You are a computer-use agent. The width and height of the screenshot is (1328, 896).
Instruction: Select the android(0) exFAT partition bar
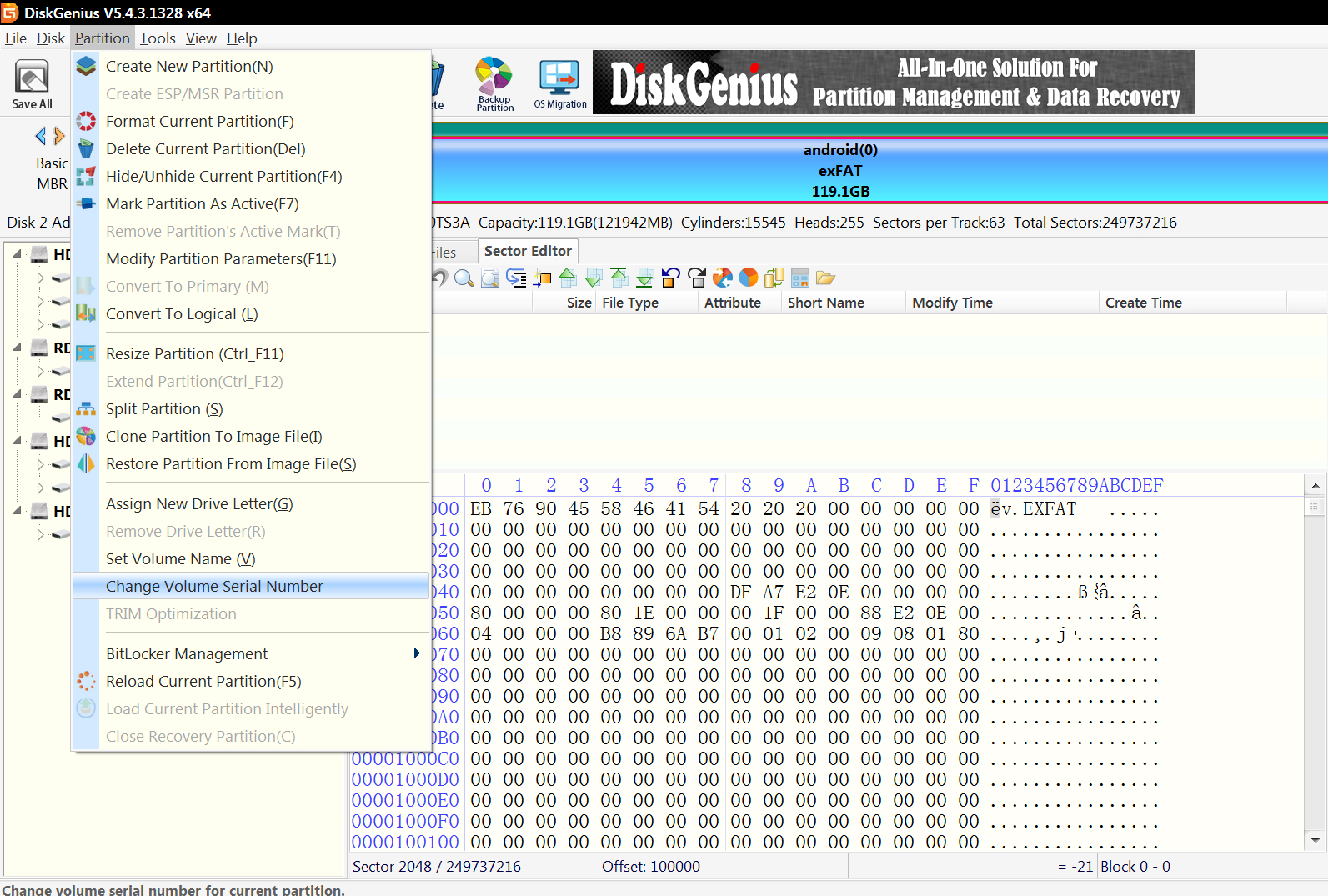click(x=879, y=170)
